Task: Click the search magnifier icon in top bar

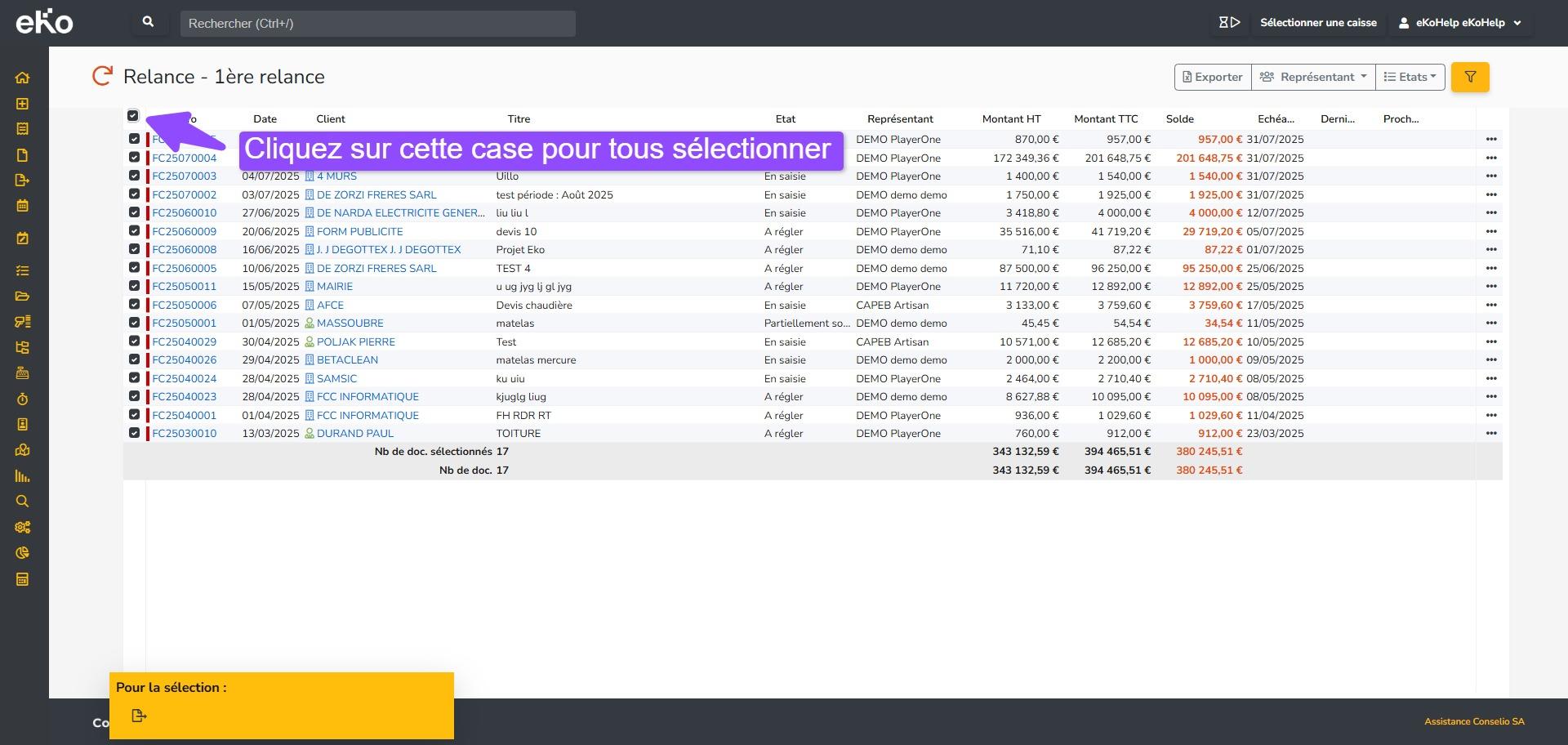Action: coord(148,22)
